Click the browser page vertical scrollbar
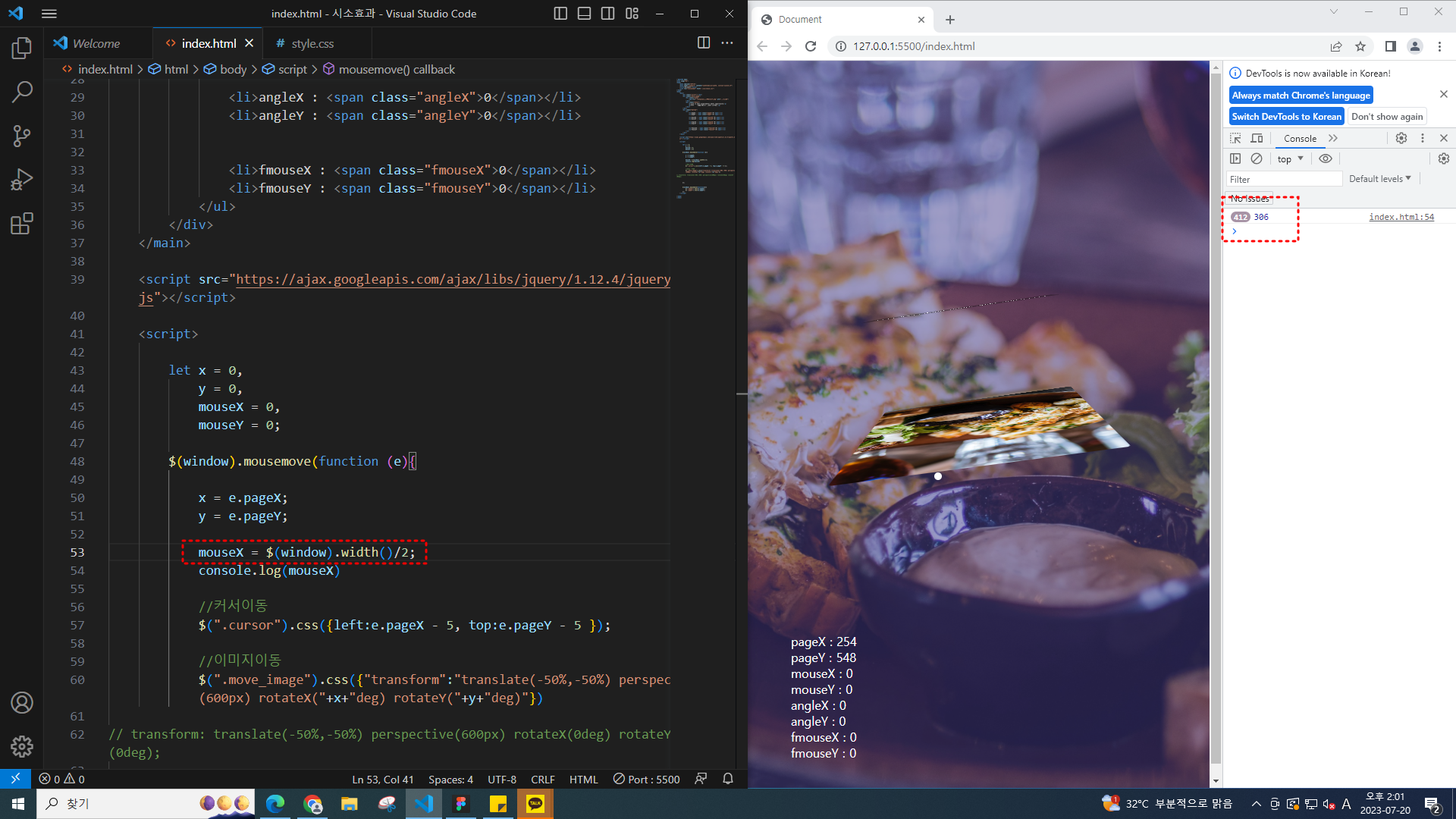 coord(1216,417)
